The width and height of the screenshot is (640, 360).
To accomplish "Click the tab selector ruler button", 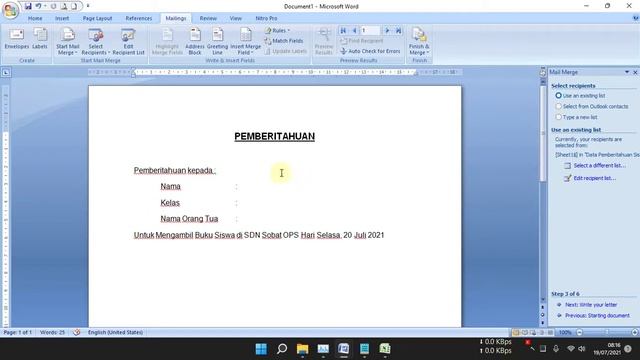I will (x=6, y=73).
